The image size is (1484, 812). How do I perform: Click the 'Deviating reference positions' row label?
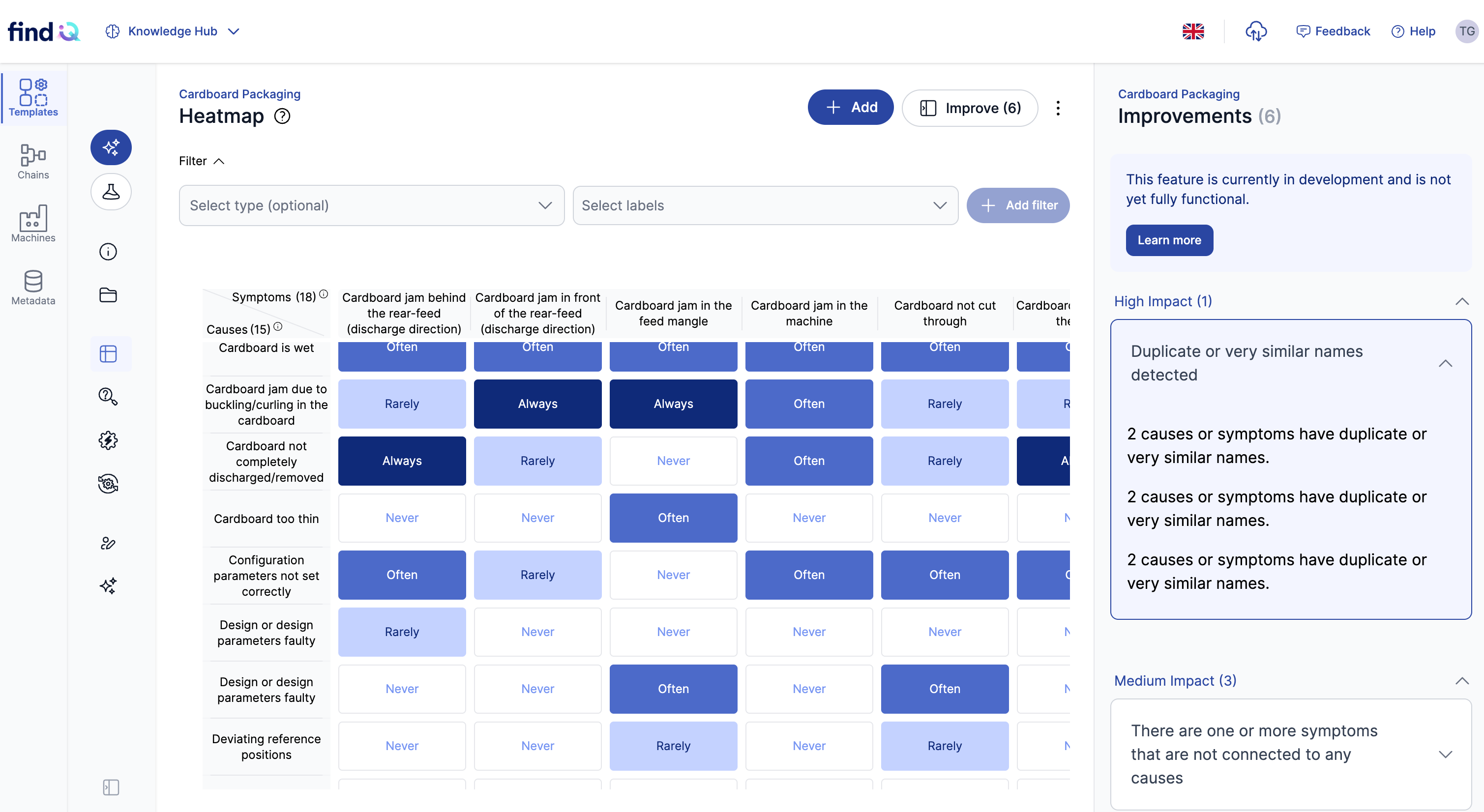(x=266, y=747)
